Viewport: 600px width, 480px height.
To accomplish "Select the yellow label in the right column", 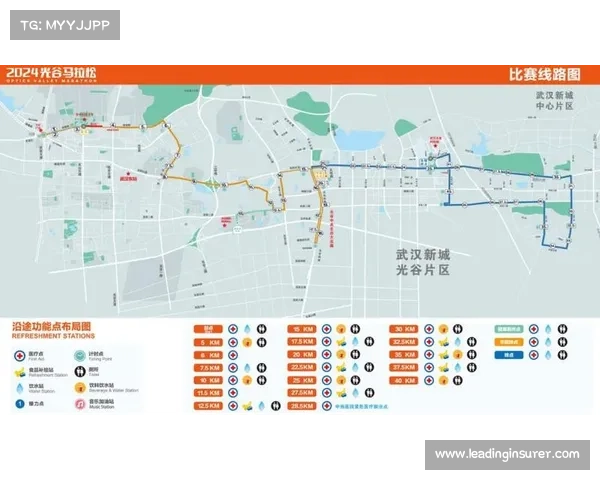I will tap(509, 342).
